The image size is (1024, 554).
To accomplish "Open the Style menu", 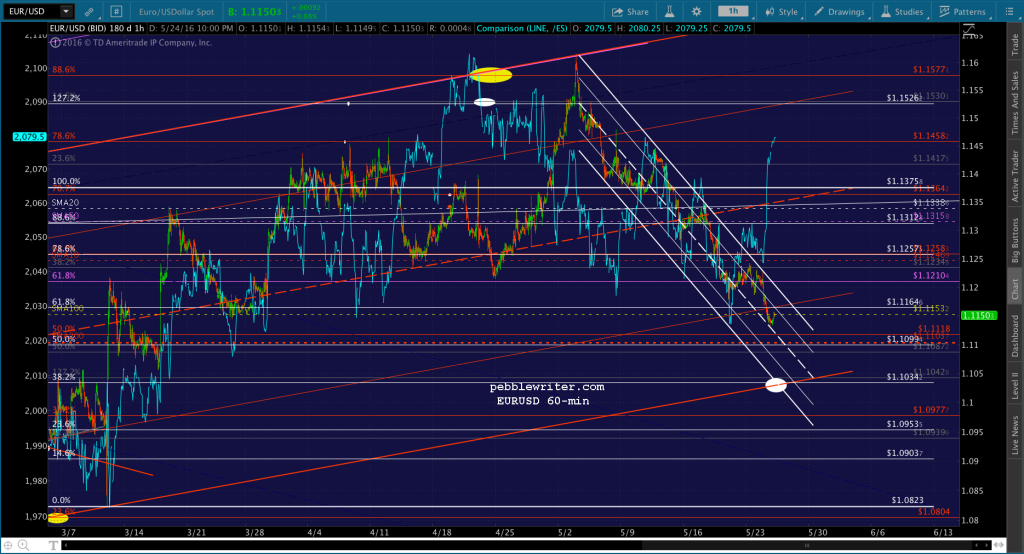I will tap(781, 12).
